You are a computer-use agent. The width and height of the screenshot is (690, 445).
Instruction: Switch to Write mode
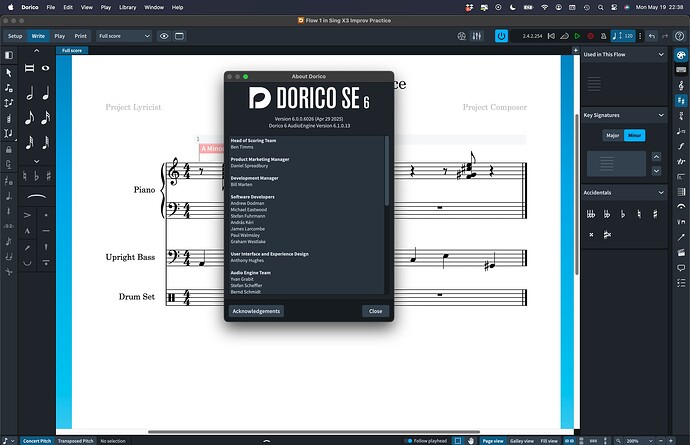(x=38, y=36)
